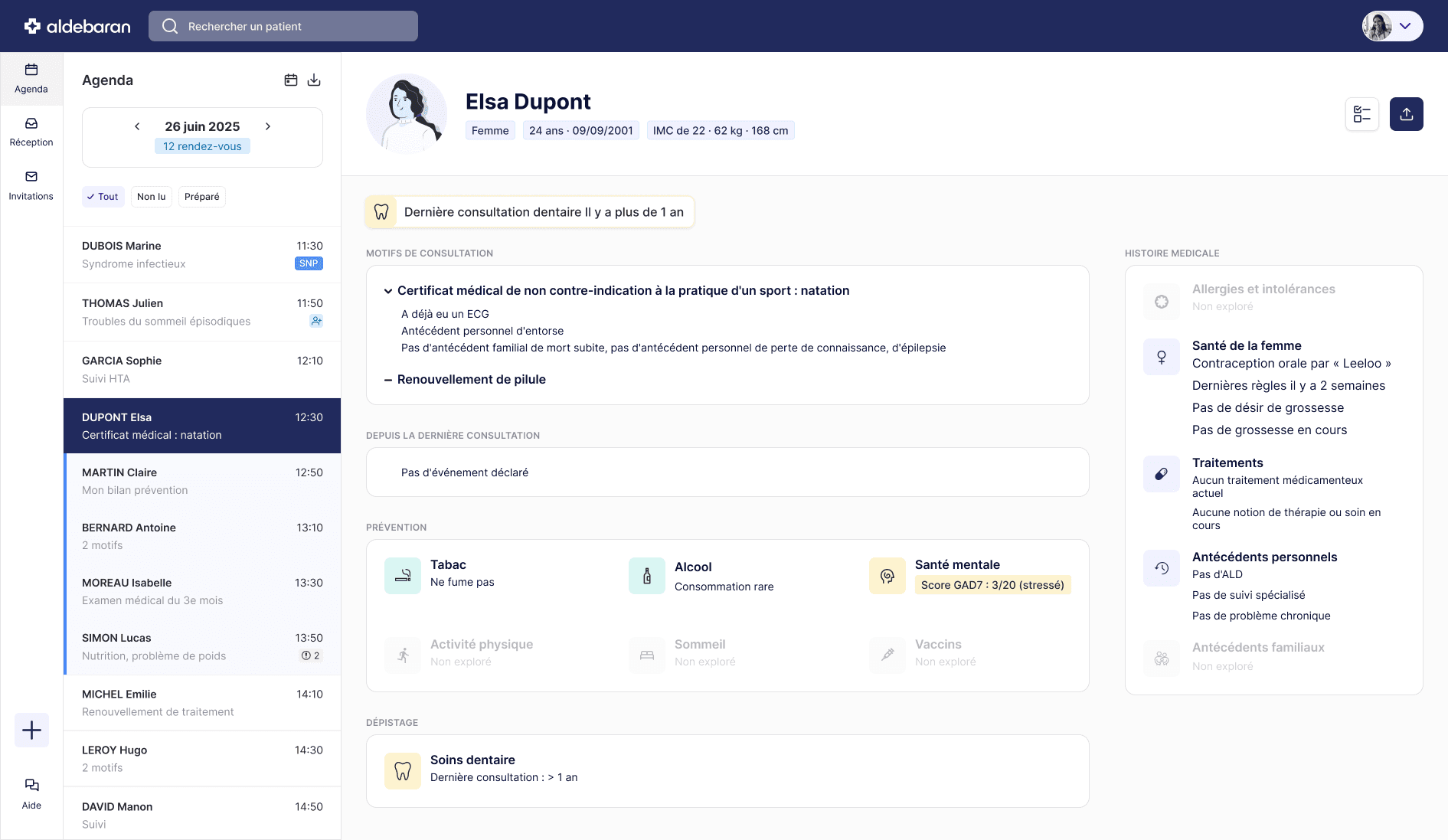Open SIMON Lucas appointment

click(202, 647)
